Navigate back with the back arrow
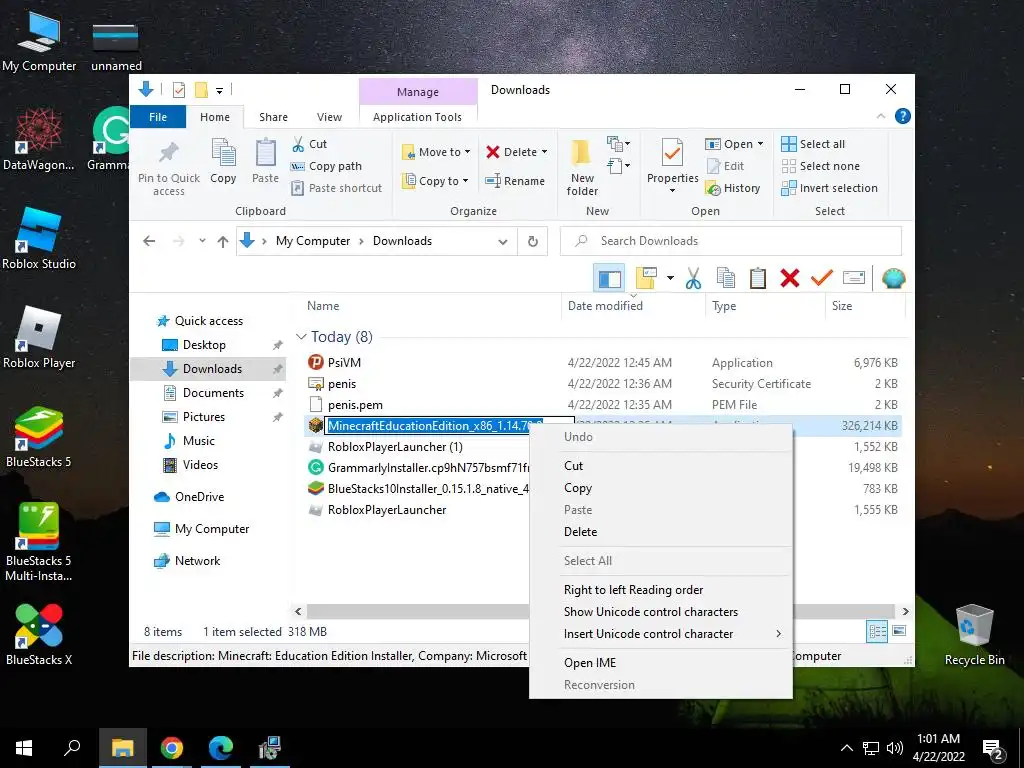This screenshot has height=768, width=1024. tap(149, 242)
